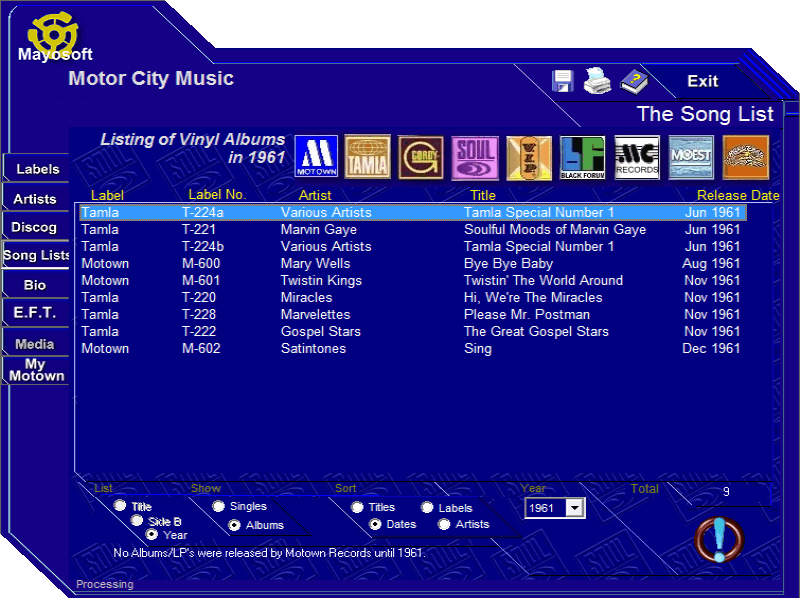Click the exclamation mark ring icon
Screen dimensions: 800x600
click(719, 540)
